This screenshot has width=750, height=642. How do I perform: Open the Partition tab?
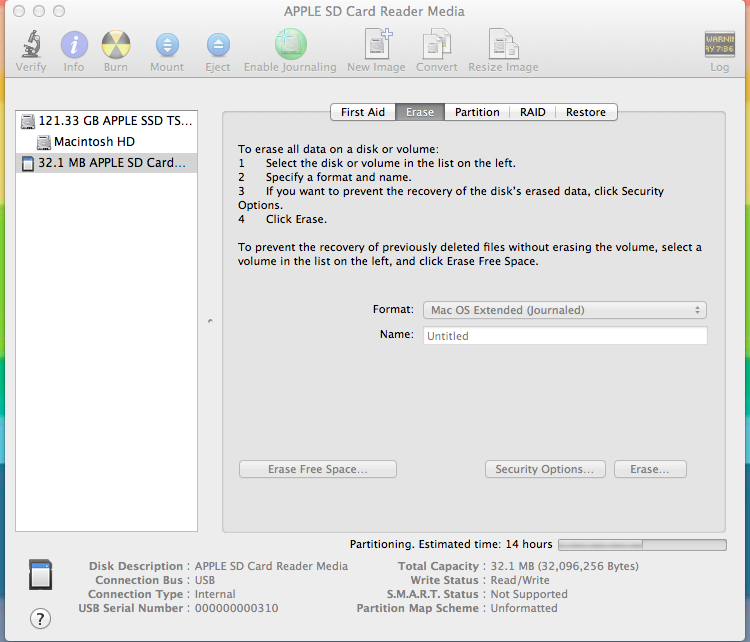[477, 112]
